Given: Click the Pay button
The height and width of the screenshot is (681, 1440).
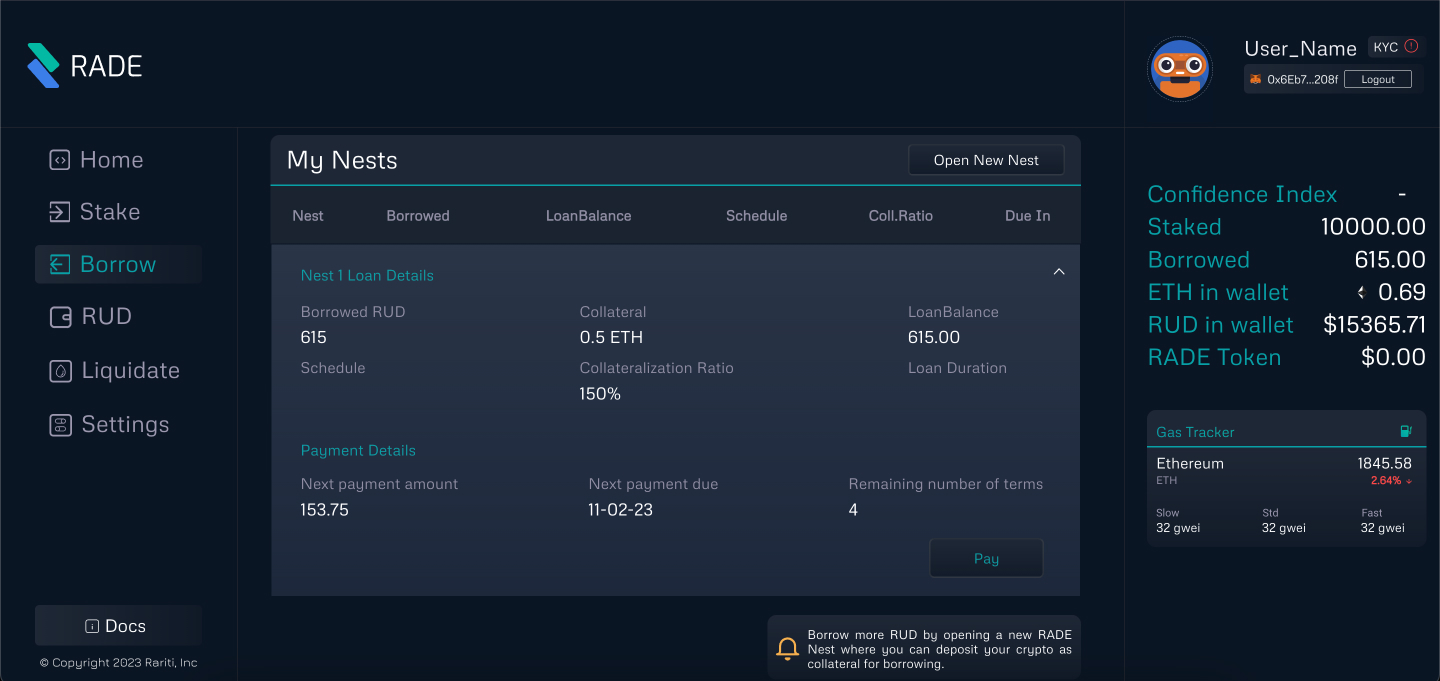Looking at the screenshot, I should tap(986, 559).
